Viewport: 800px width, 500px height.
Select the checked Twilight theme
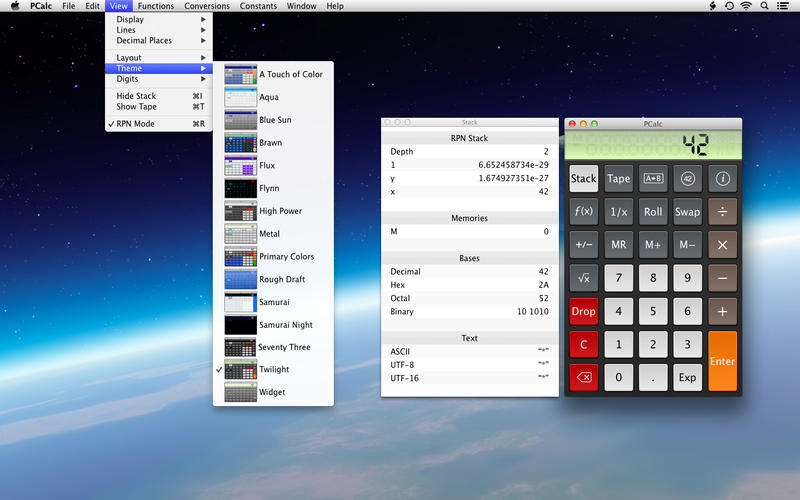point(274,370)
